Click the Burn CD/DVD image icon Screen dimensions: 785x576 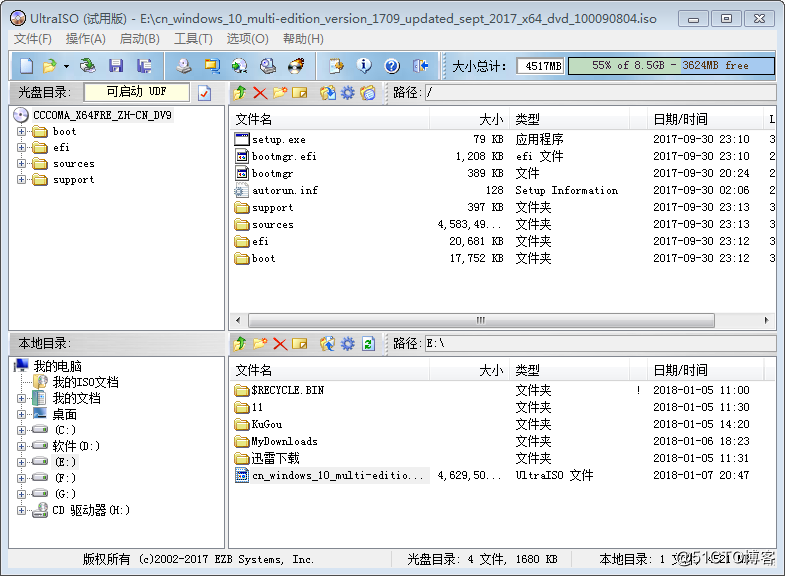(x=296, y=66)
